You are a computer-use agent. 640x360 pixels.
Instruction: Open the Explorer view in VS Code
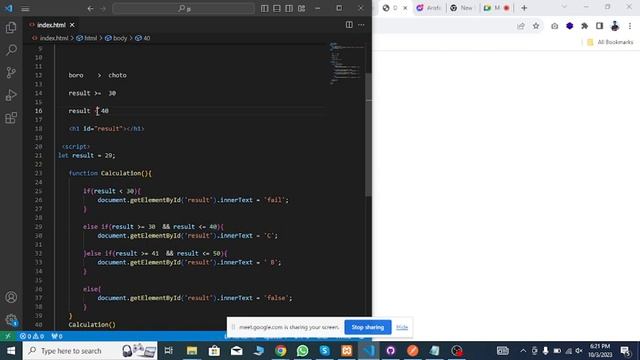(x=11, y=27)
